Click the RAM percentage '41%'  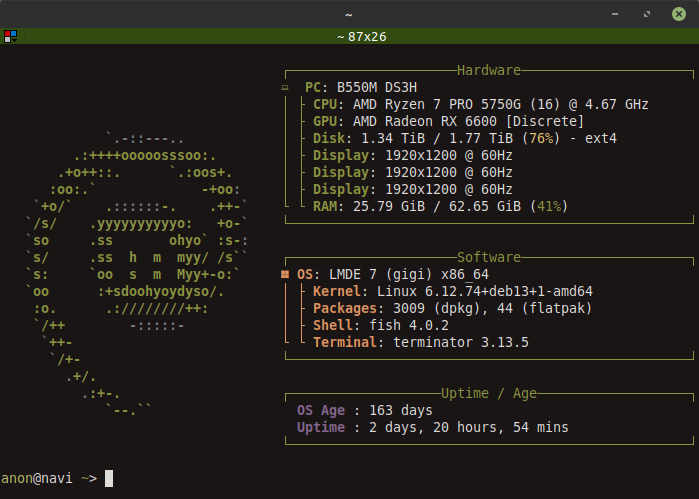click(549, 206)
